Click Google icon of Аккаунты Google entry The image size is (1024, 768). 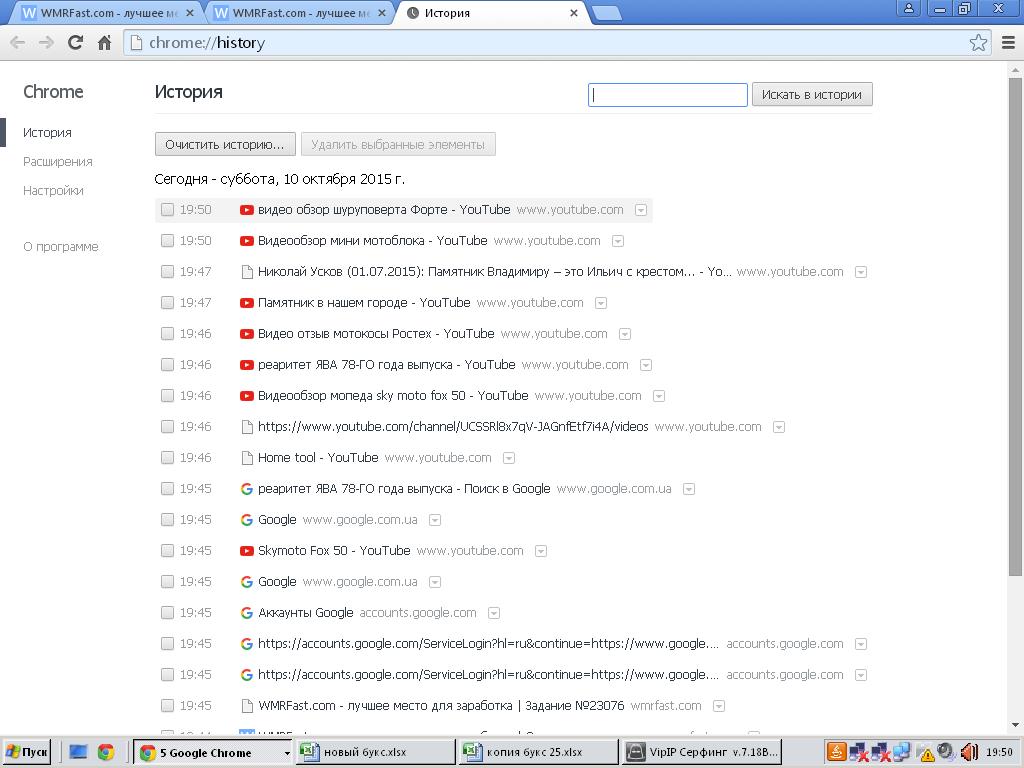tap(246, 613)
